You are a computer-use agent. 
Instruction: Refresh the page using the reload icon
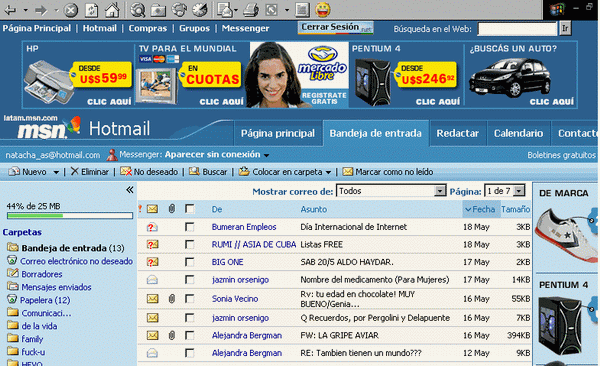pos(91,10)
